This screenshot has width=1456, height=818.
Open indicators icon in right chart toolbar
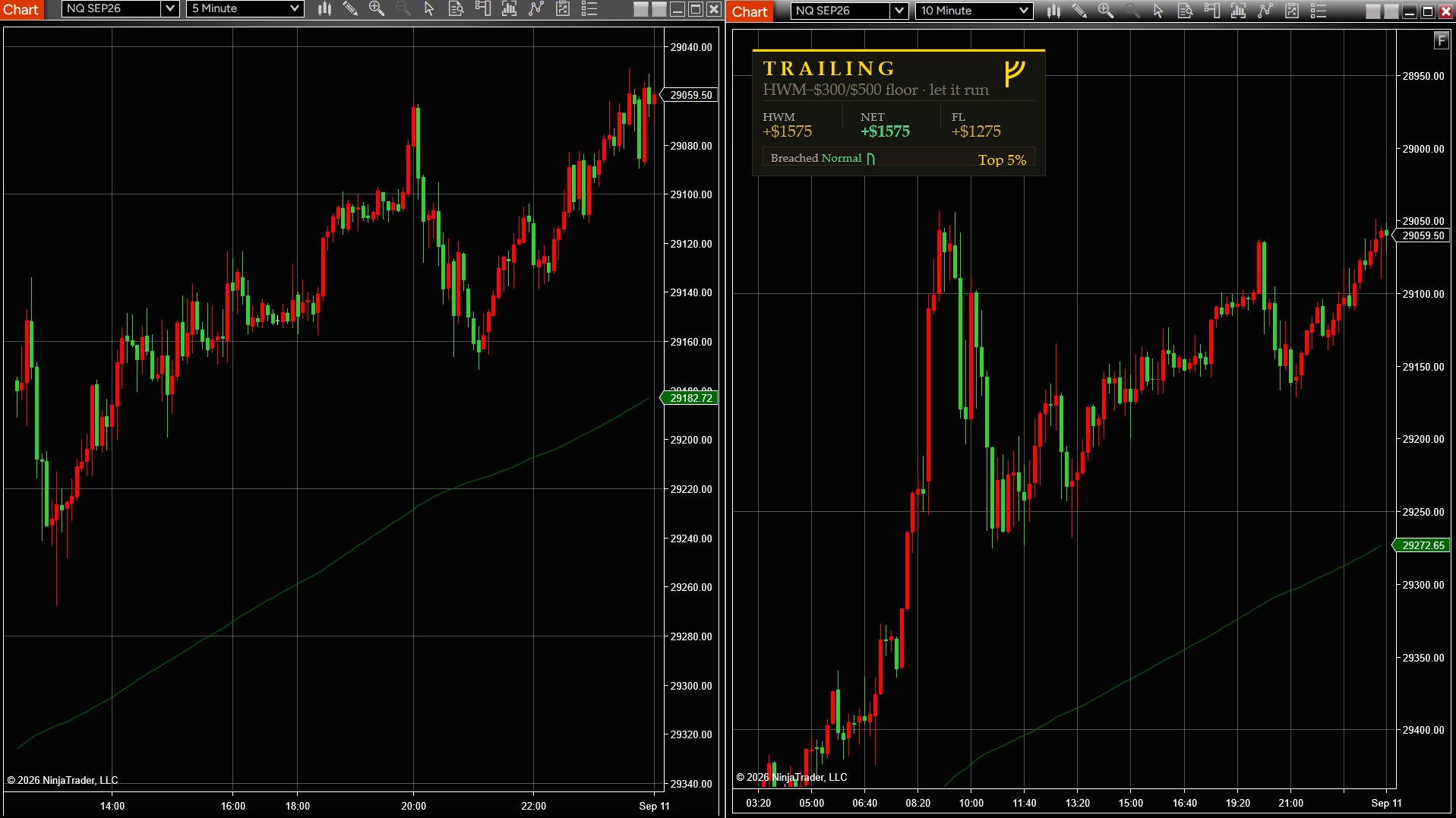click(x=1238, y=11)
